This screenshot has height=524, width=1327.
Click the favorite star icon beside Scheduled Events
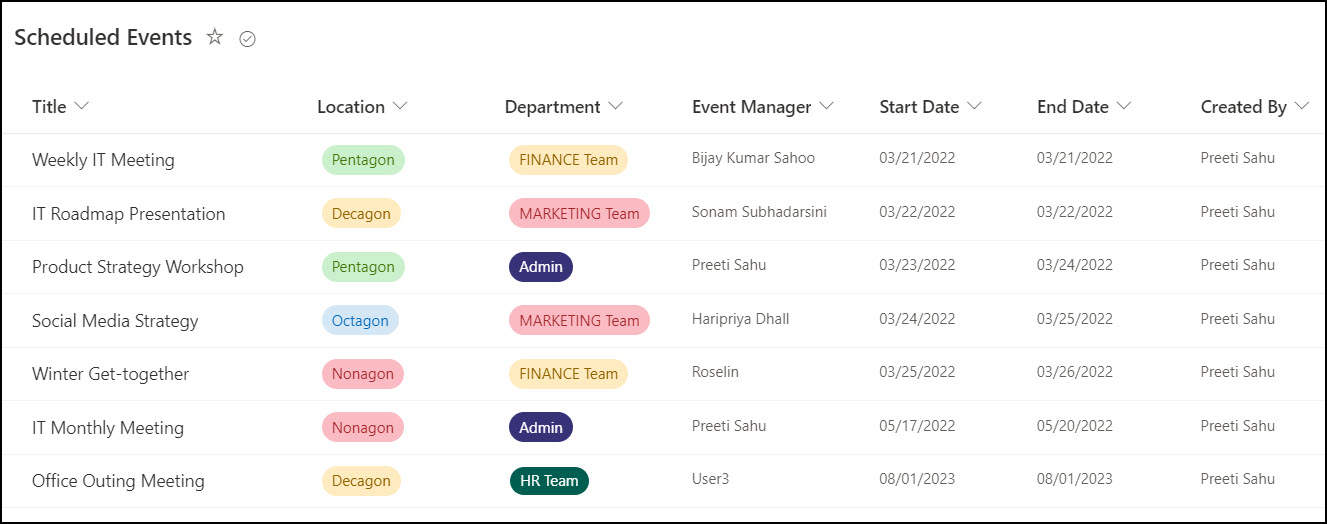pos(215,38)
